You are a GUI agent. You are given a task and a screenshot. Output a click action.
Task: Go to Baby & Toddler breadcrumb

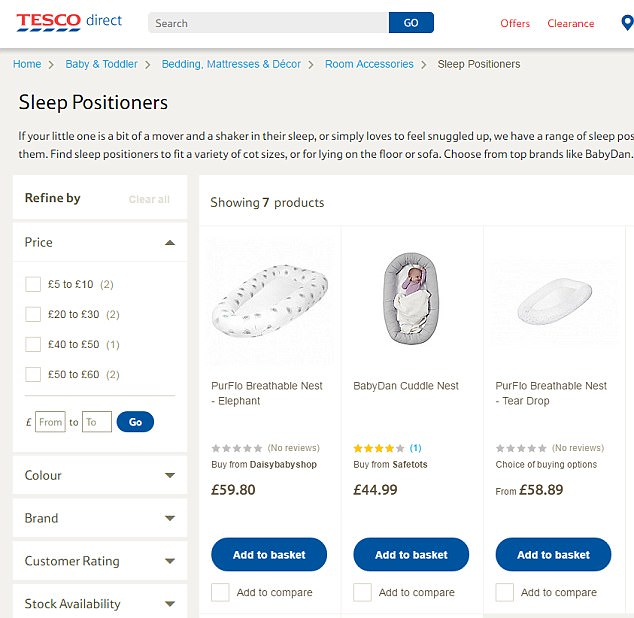tap(101, 64)
